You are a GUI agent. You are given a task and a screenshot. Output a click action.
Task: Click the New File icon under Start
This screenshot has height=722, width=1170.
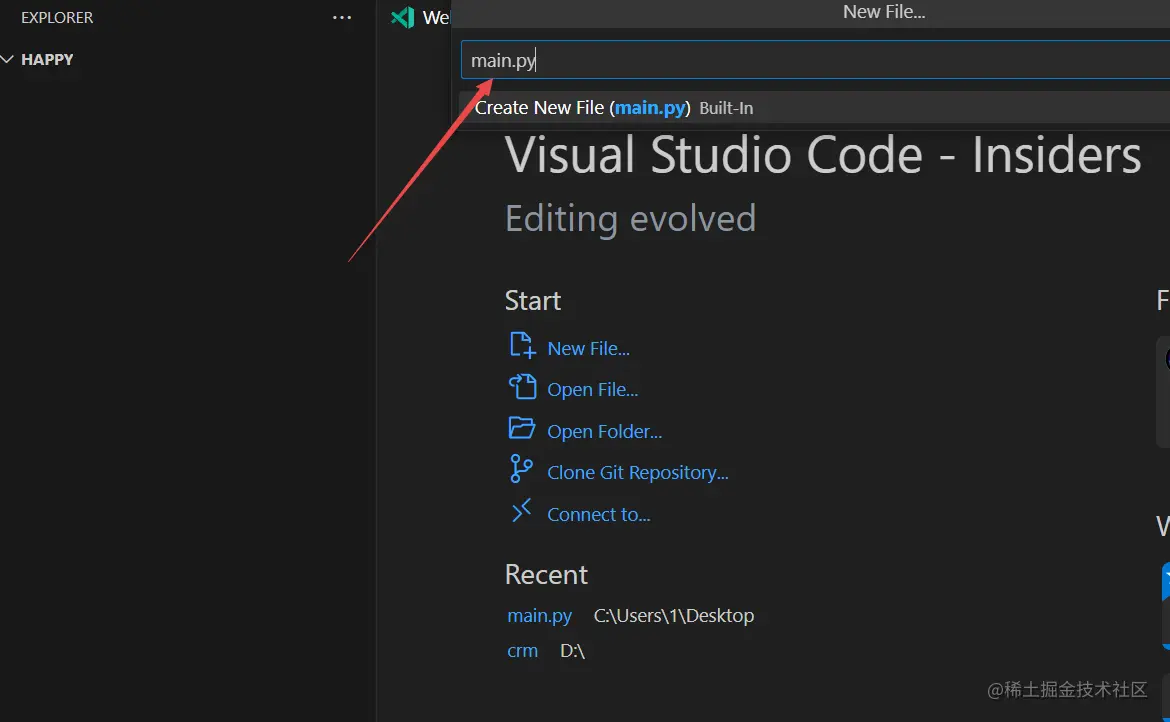tap(522, 346)
